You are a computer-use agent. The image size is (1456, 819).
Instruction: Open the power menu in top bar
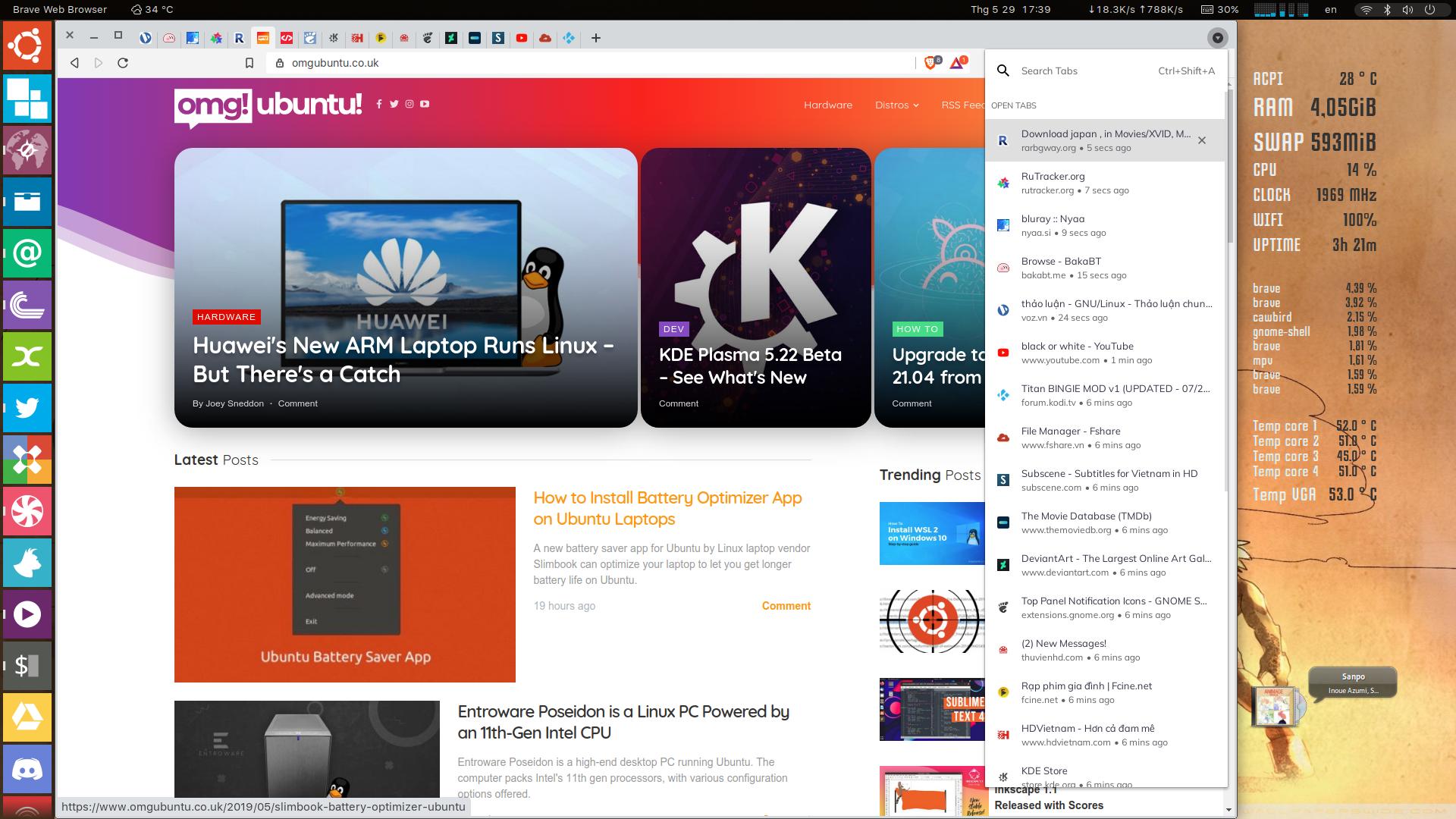[x=1429, y=10]
